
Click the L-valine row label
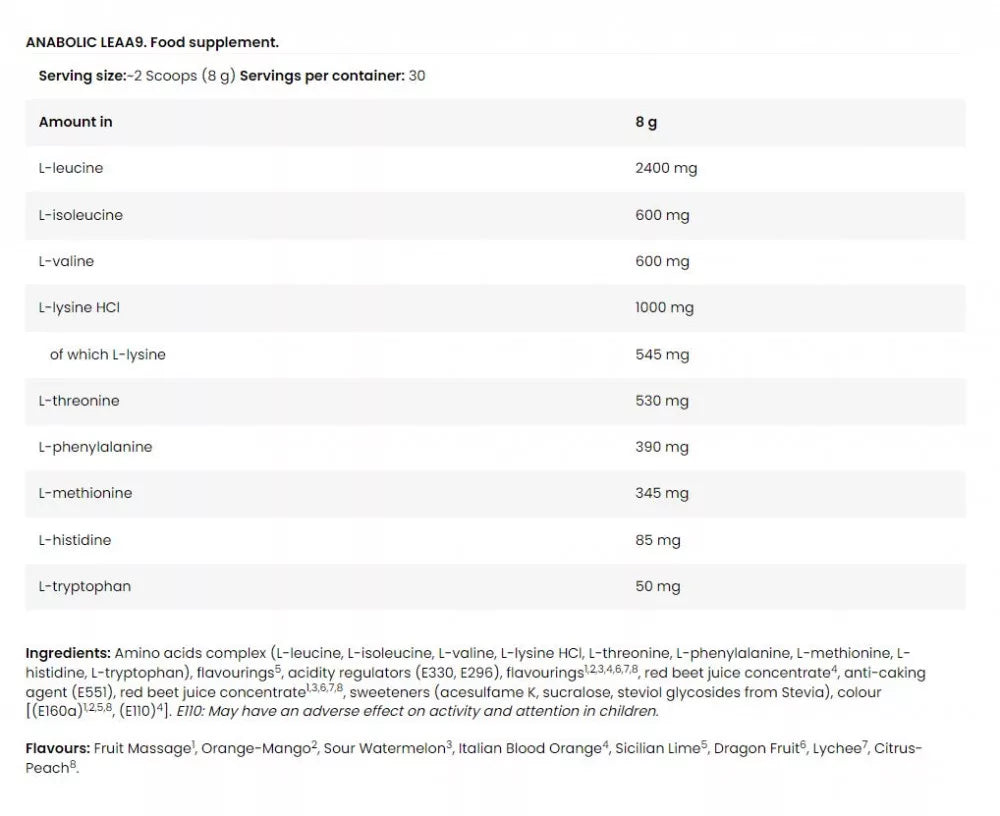66,261
